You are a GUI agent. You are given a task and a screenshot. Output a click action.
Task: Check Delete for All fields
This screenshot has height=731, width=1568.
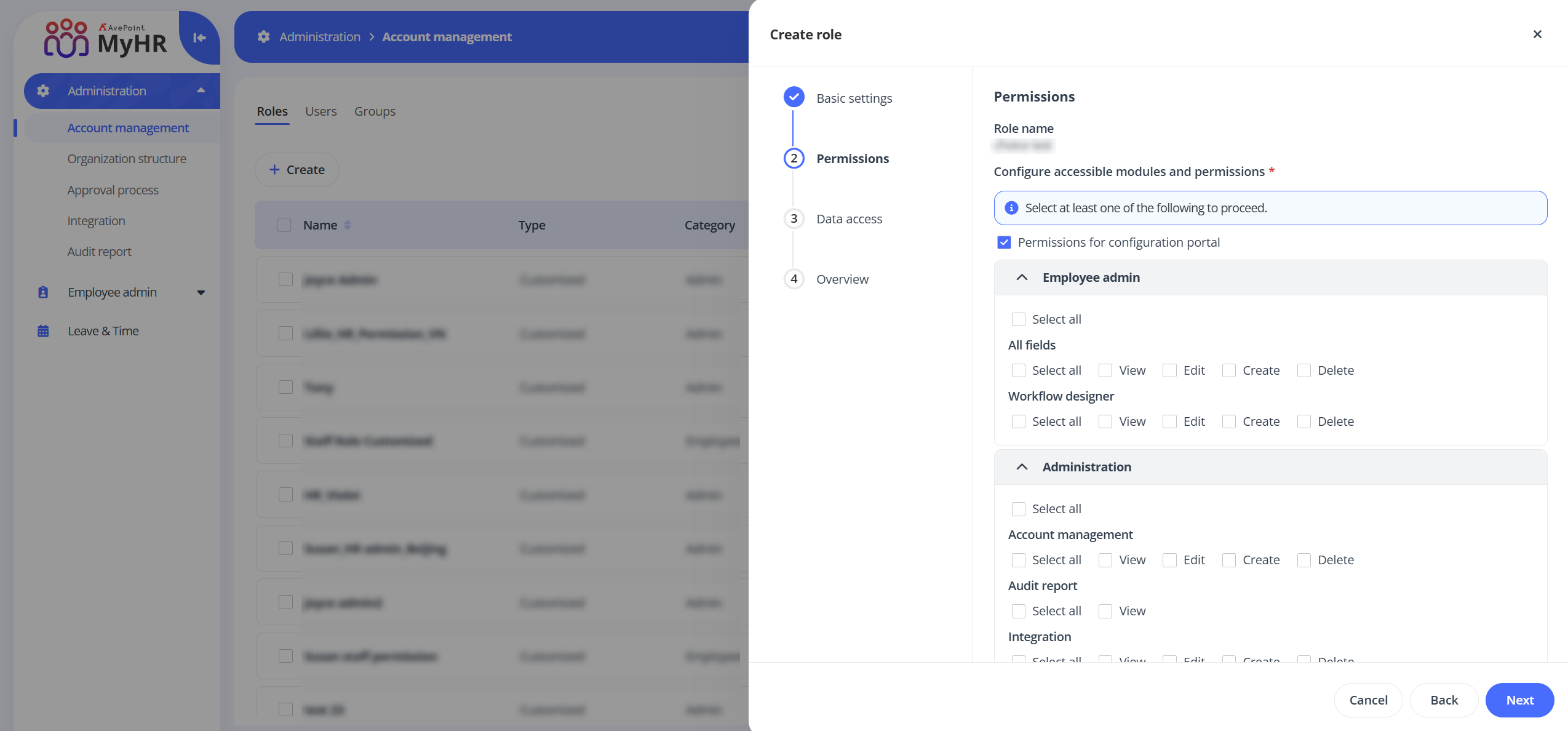click(x=1304, y=370)
